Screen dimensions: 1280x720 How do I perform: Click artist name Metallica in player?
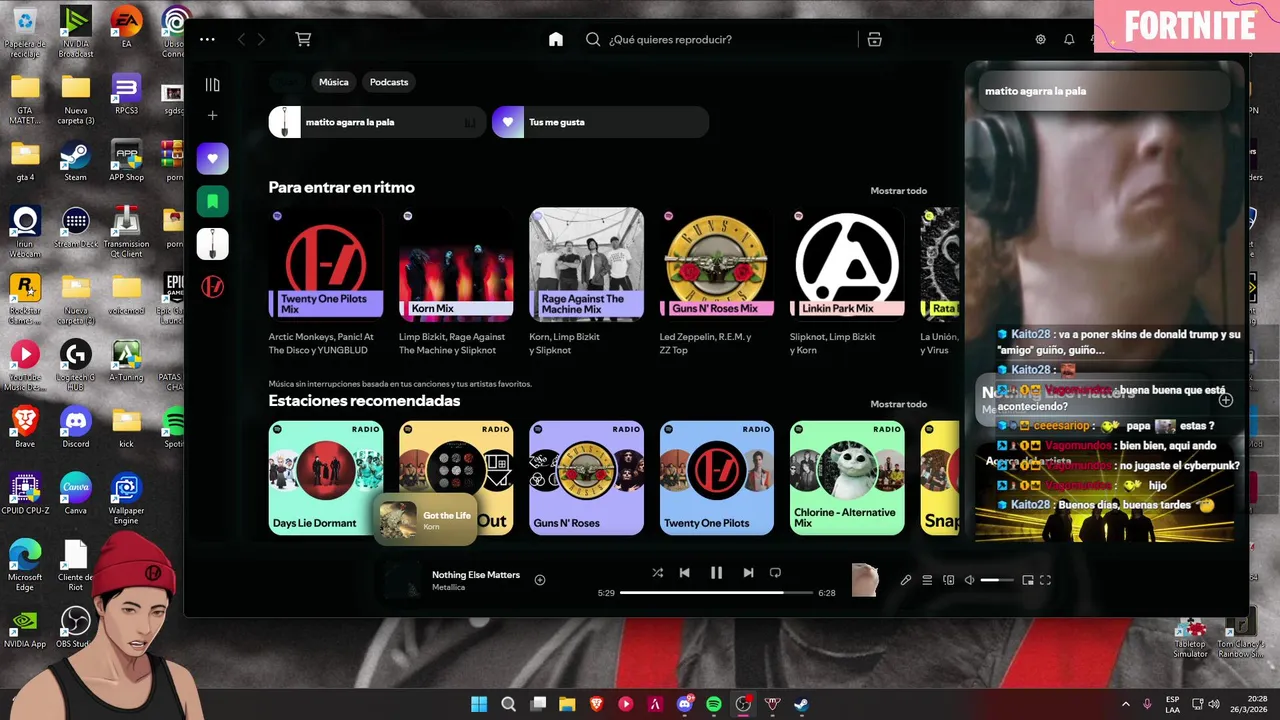[448, 588]
